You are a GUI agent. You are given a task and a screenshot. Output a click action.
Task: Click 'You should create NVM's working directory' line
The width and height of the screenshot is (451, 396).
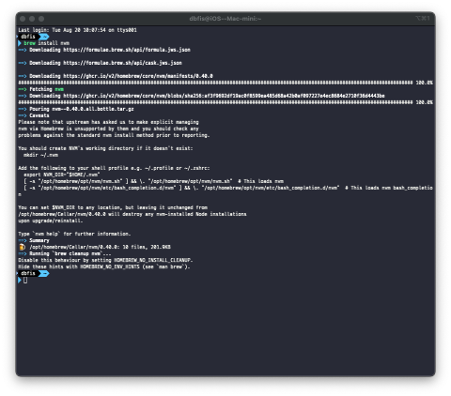point(106,148)
